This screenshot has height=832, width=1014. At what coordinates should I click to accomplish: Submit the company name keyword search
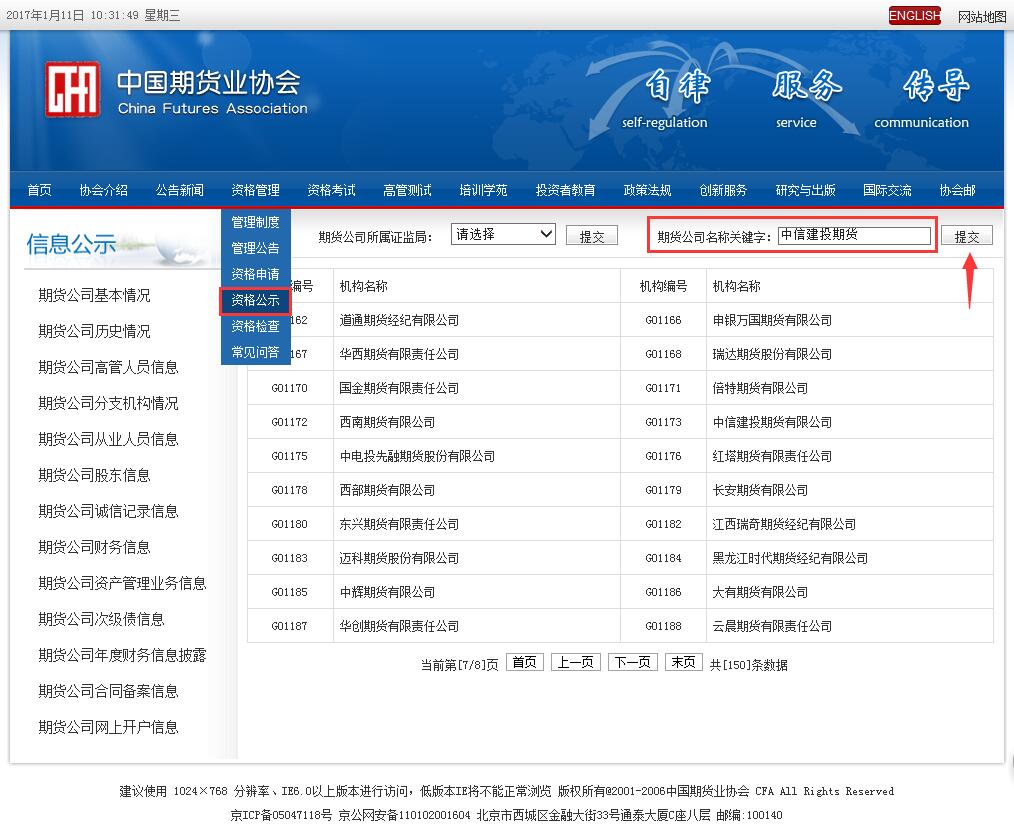[966, 236]
